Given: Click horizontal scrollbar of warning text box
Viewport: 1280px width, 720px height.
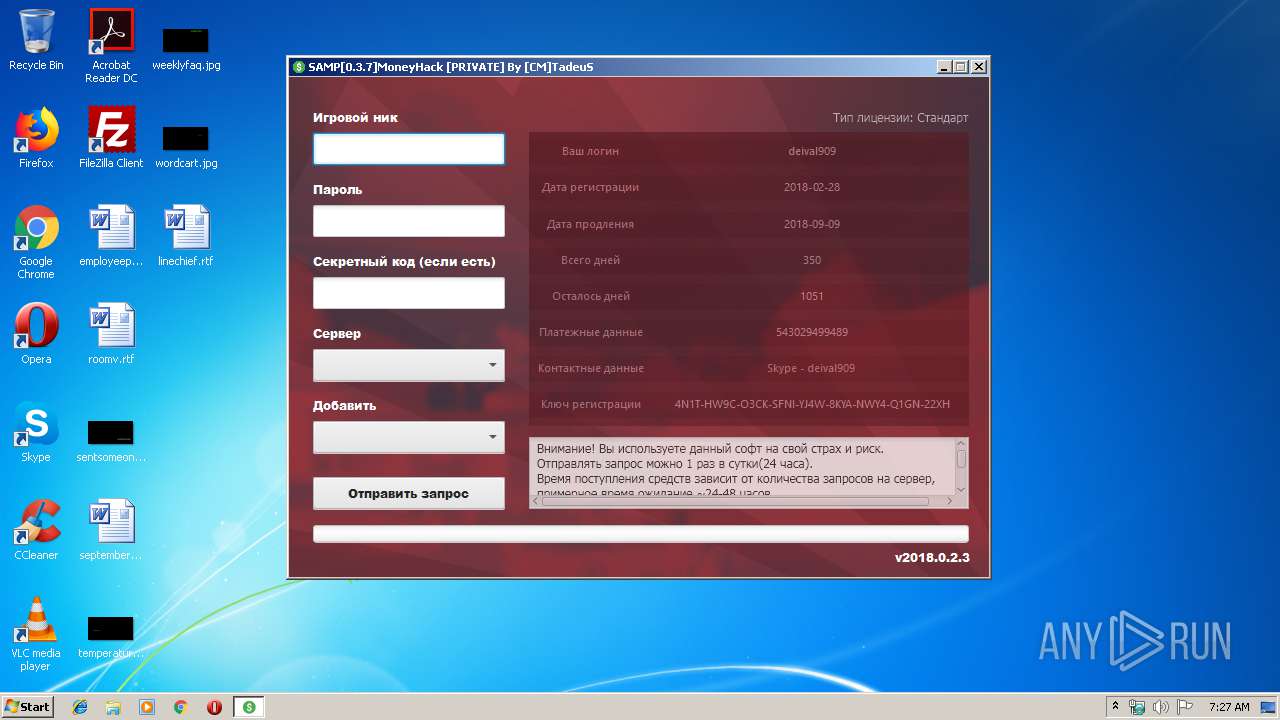Looking at the screenshot, I should pos(742,501).
